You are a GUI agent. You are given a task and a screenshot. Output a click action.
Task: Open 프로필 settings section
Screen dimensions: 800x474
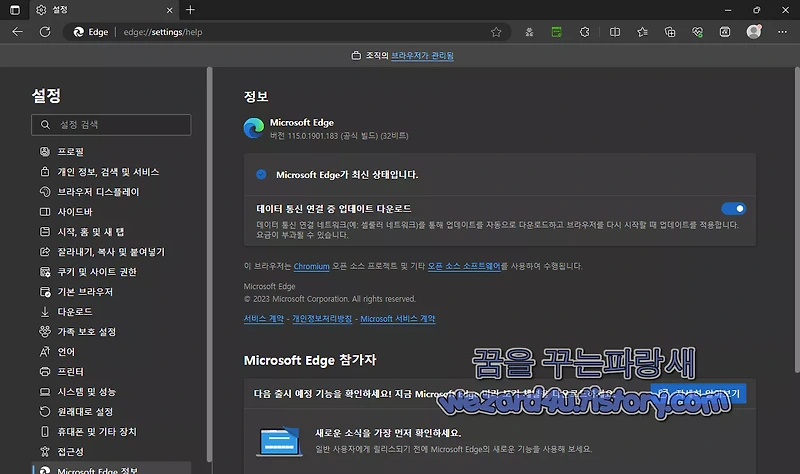point(112,152)
